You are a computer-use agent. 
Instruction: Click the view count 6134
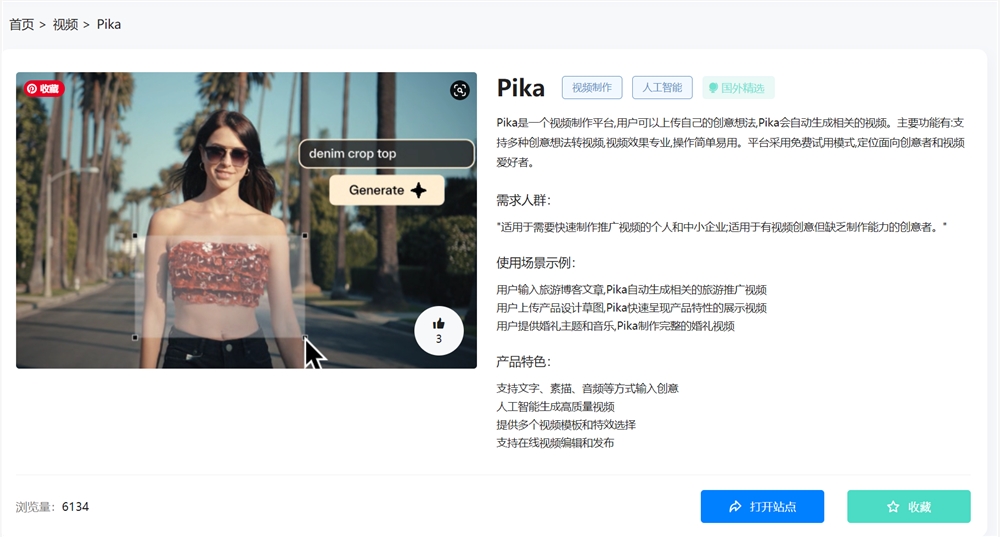(x=75, y=506)
